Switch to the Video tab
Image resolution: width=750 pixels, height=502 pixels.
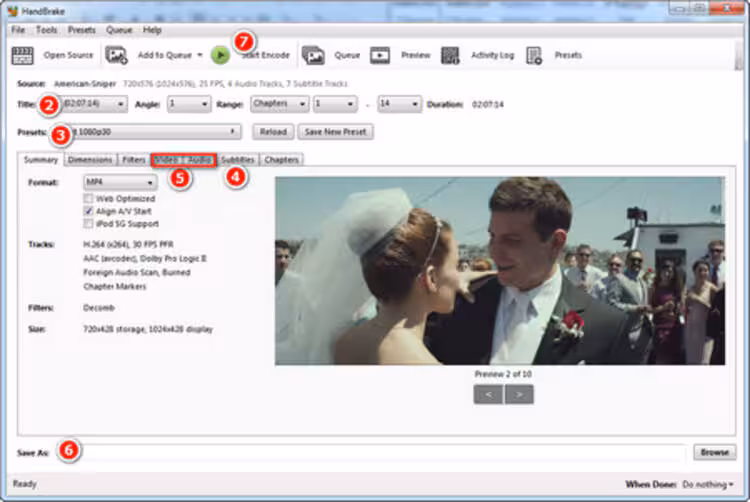tap(166, 160)
